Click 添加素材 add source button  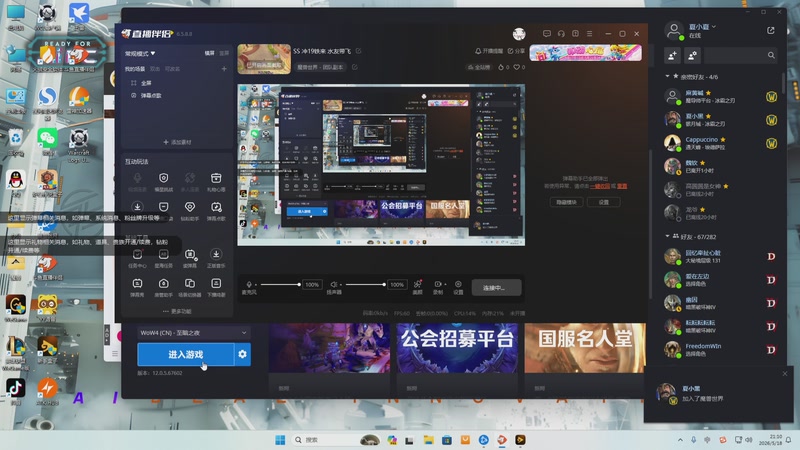177,142
